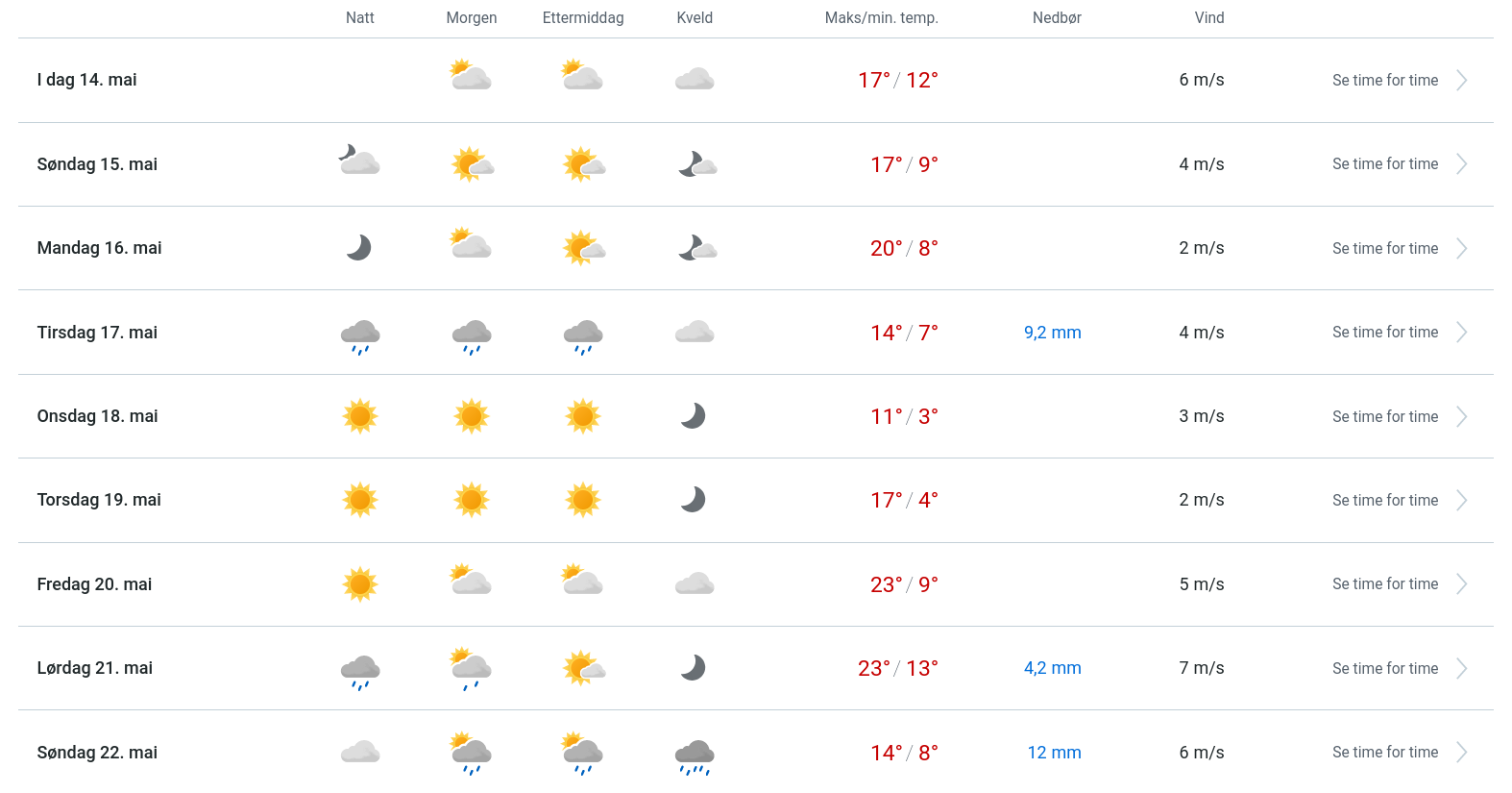Click the 9,2 mm precipitation value
The width and height of the screenshot is (1512, 793).
pyautogui.click(x=1052, y=333)
